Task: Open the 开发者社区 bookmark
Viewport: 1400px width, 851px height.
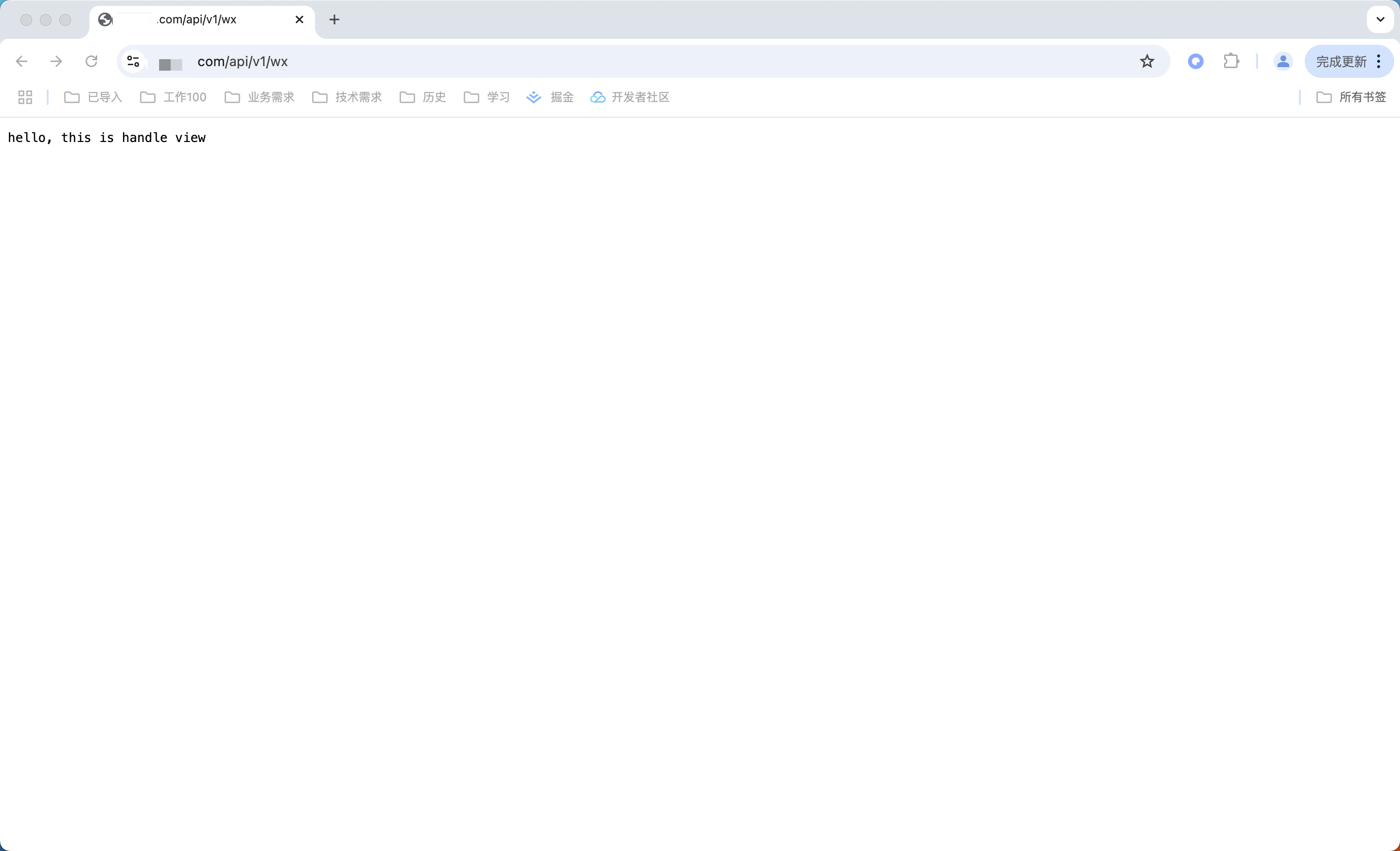Action: tap(630, 97)
